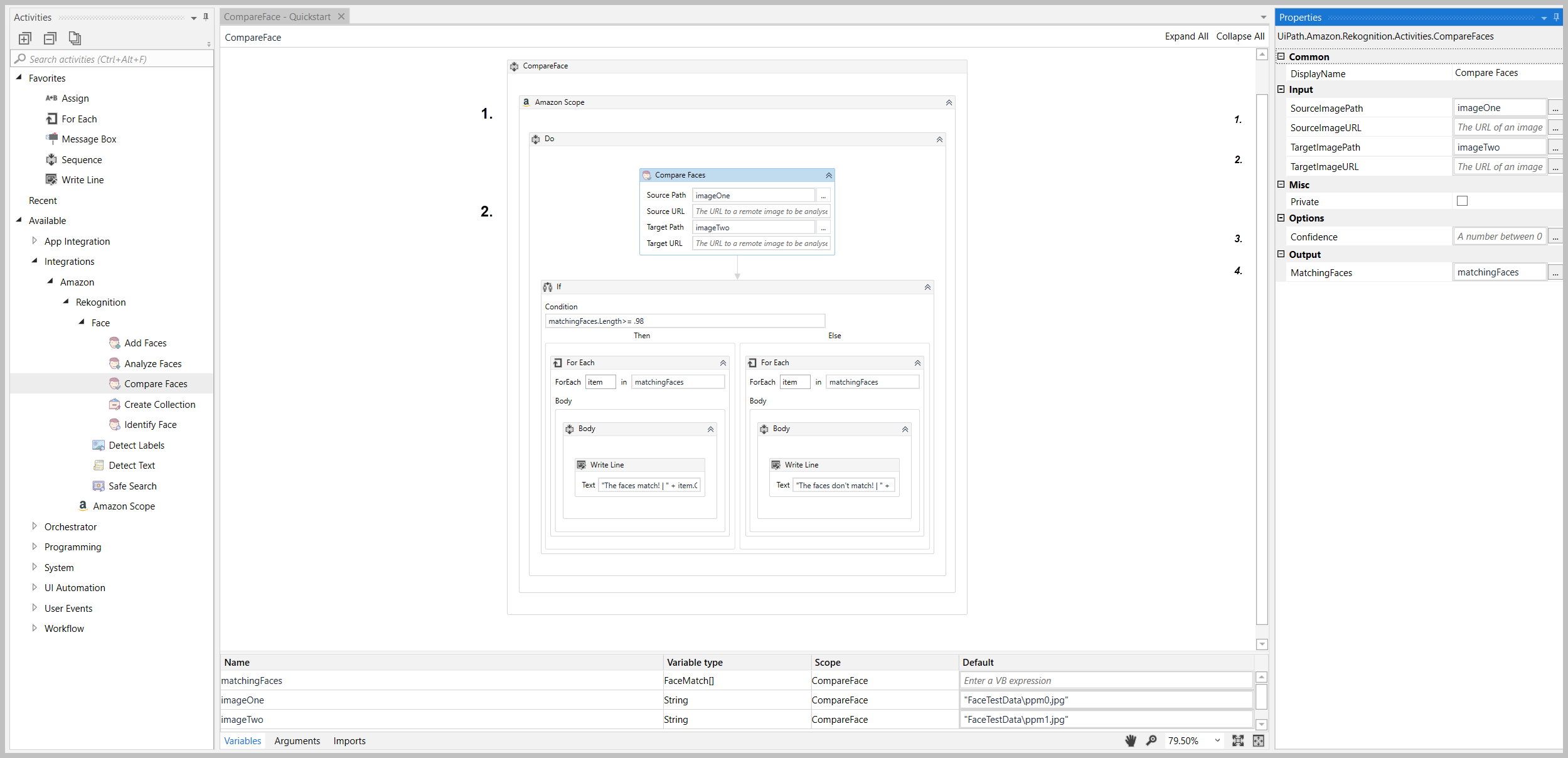Close the CompareFace - Quickstart tab
This screenshot has width=1568, height=758.
[x=341, y=17]
